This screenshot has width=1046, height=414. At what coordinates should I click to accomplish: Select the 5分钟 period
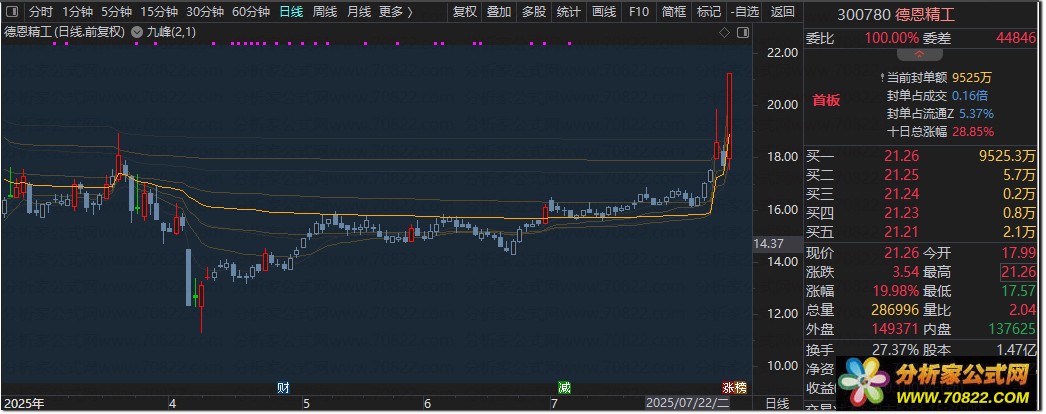coord(117,11)
